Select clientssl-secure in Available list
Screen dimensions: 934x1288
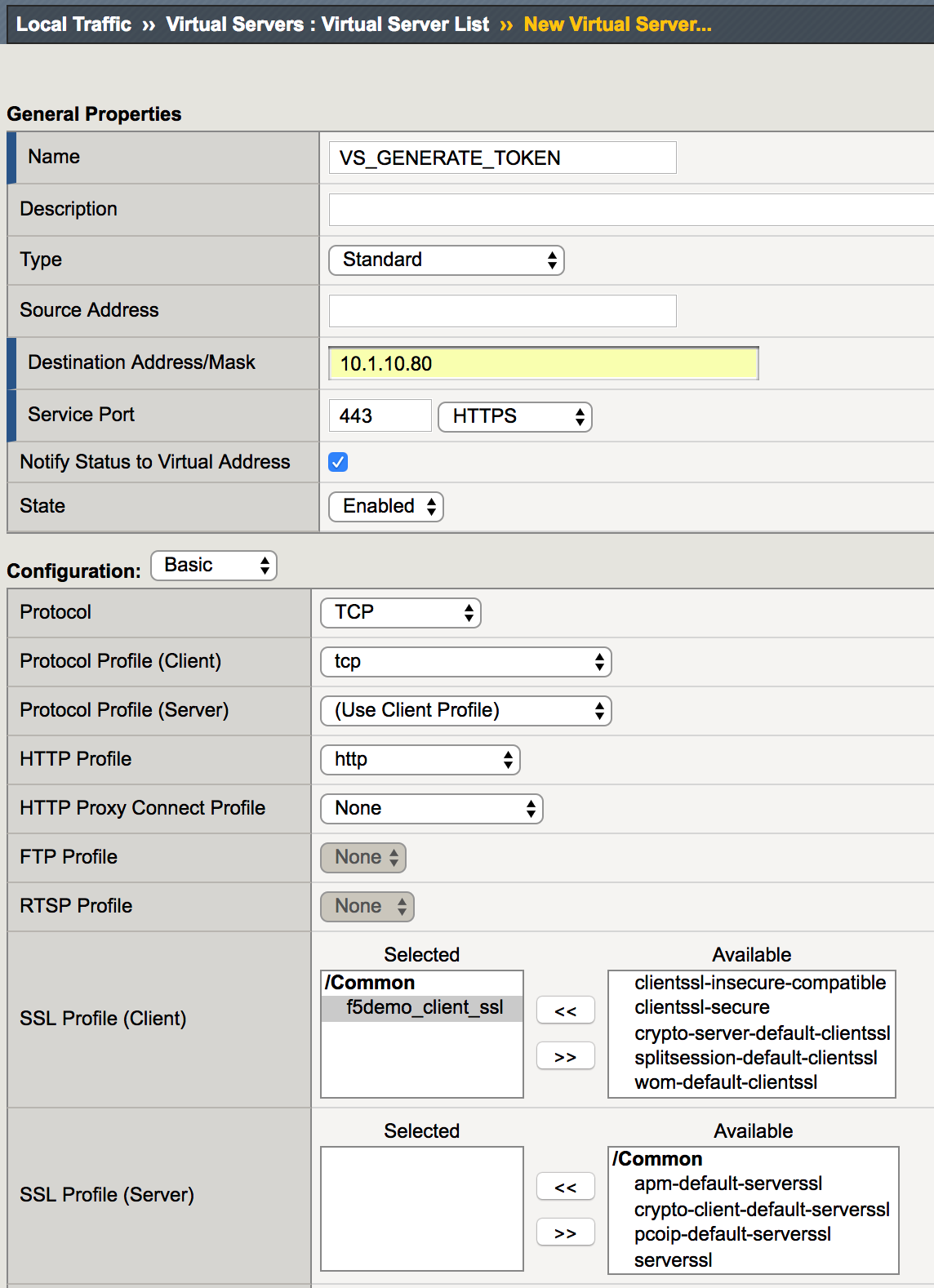click(x=701, y=1007)
